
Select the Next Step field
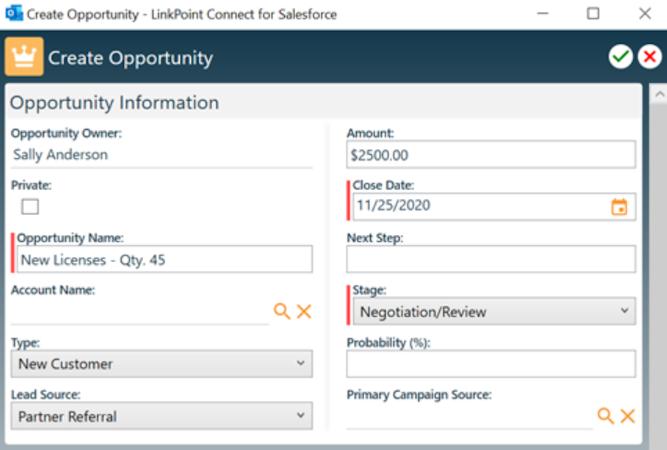tap(490, 260)
